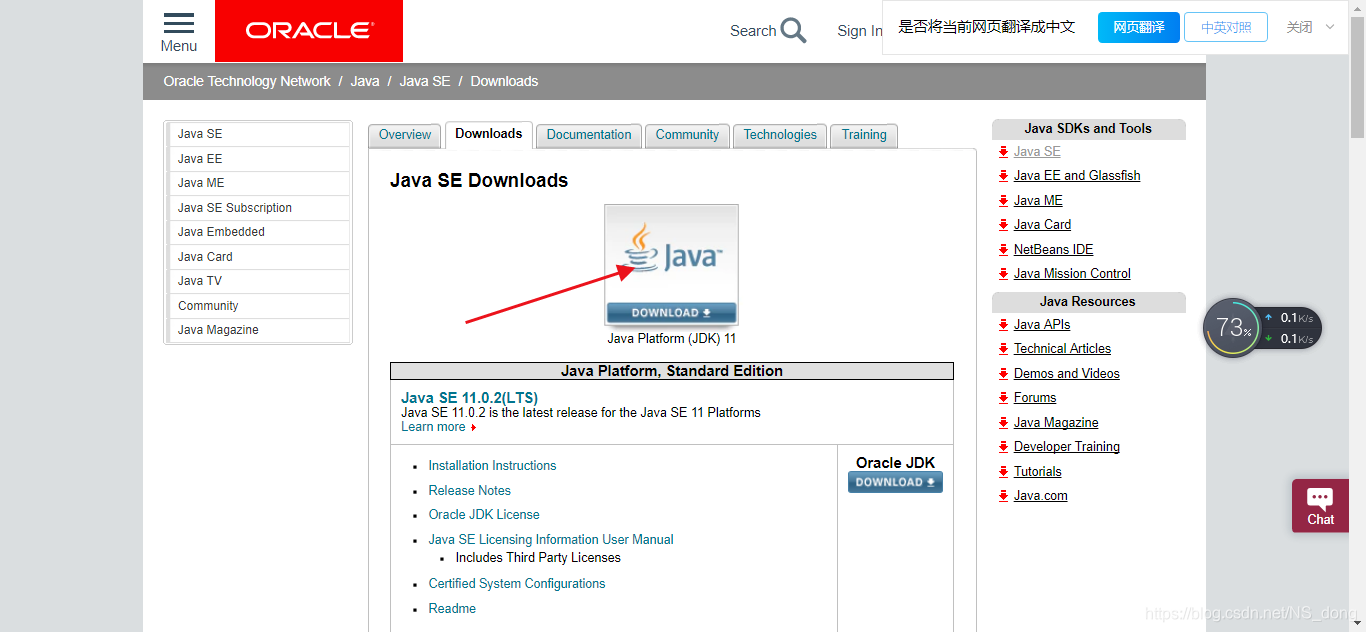This screenshot has height=632, width=1366.
Task: Switch to the Technologies tab
Action: 780,135
